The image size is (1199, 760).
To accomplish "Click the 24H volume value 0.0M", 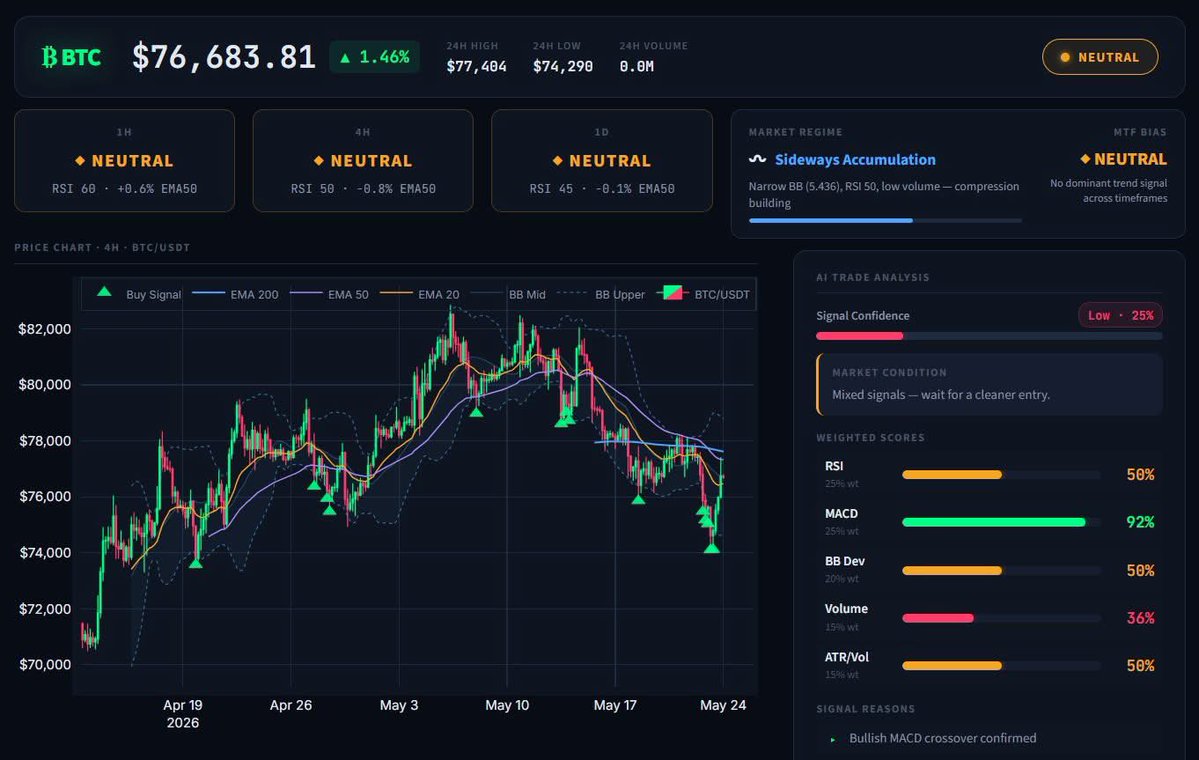I will pyautogui.click(x=636, y=67).
